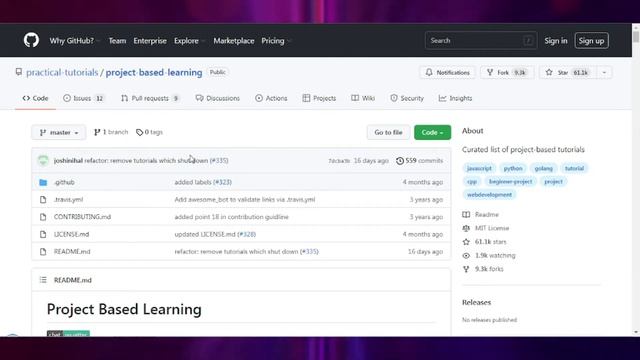Switch to the Code tab
This screenshot has height=360, width=640.
click(36, 98)
